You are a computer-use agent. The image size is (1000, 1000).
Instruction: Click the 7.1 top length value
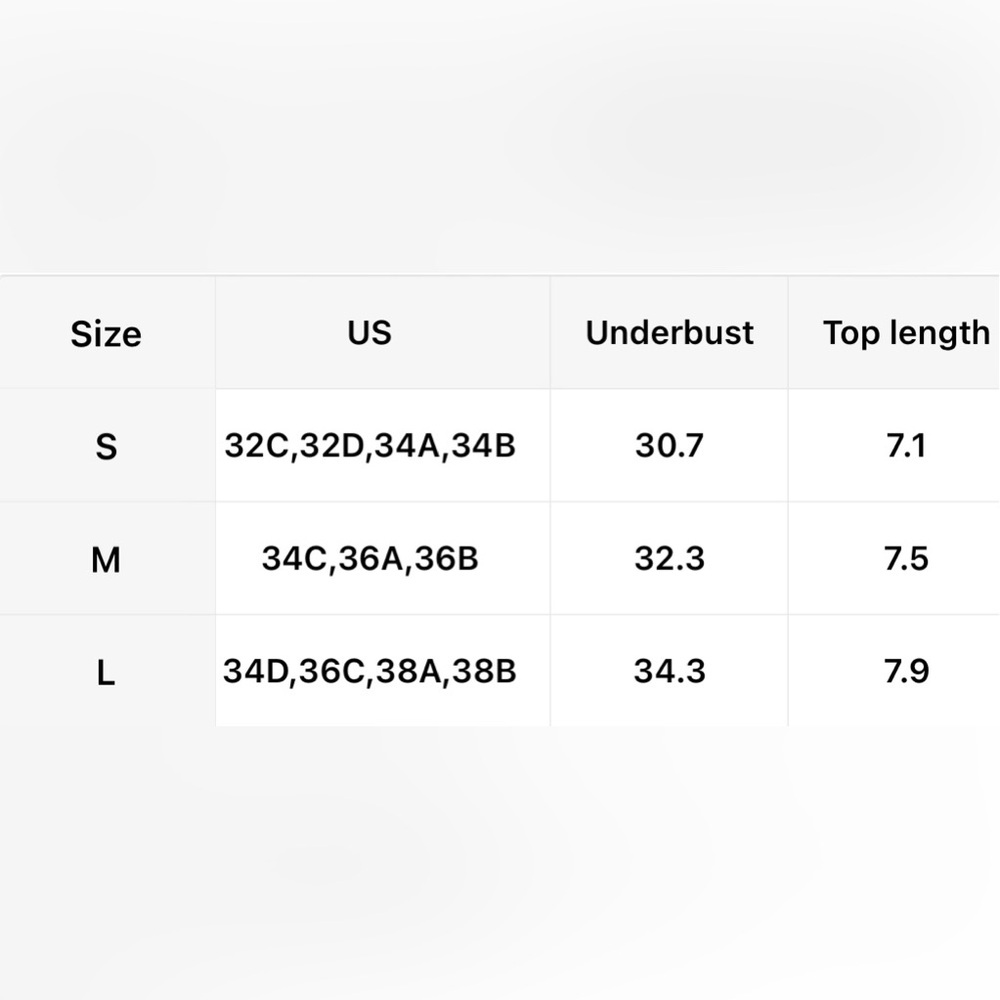906,445
